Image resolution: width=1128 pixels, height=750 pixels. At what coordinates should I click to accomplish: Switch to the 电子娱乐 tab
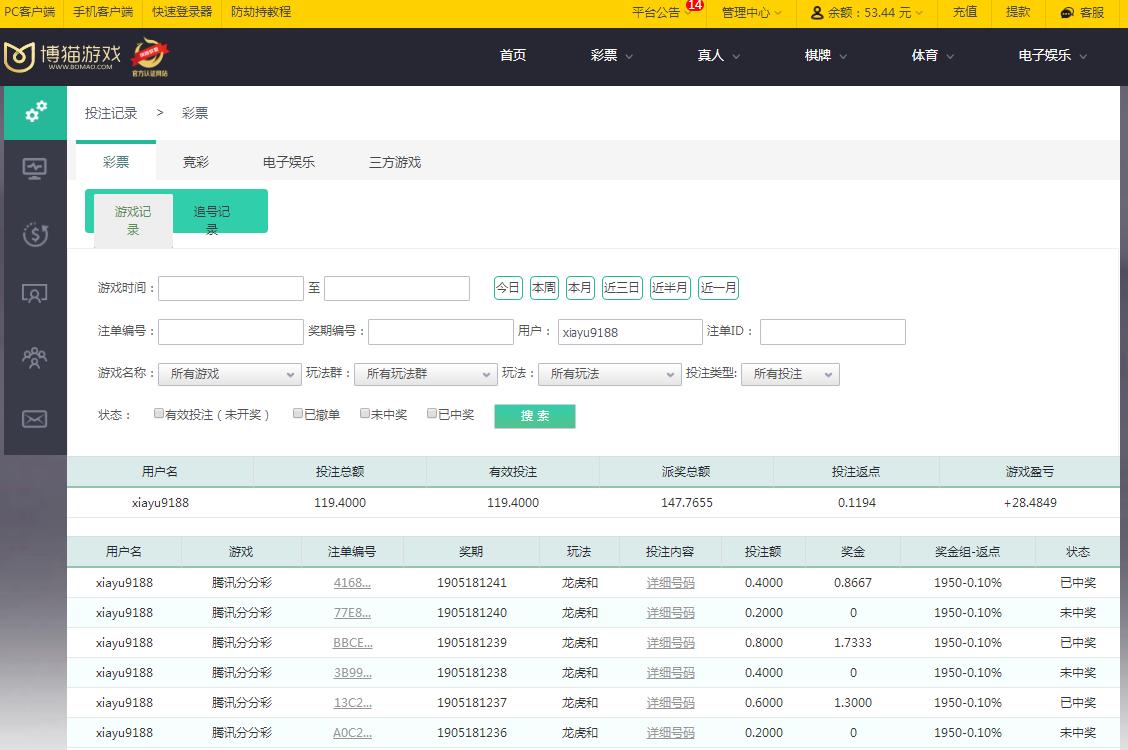click(289, 162)
